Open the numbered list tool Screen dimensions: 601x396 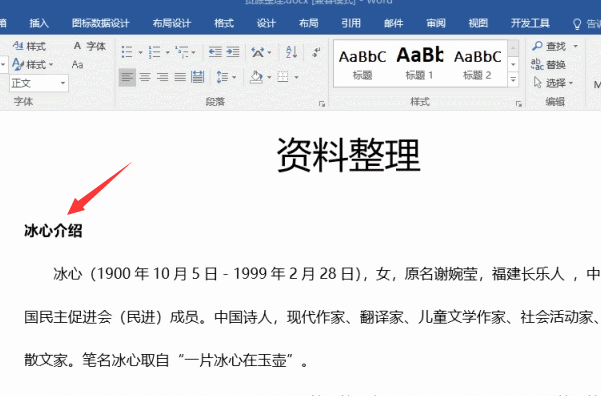[154, 52]
